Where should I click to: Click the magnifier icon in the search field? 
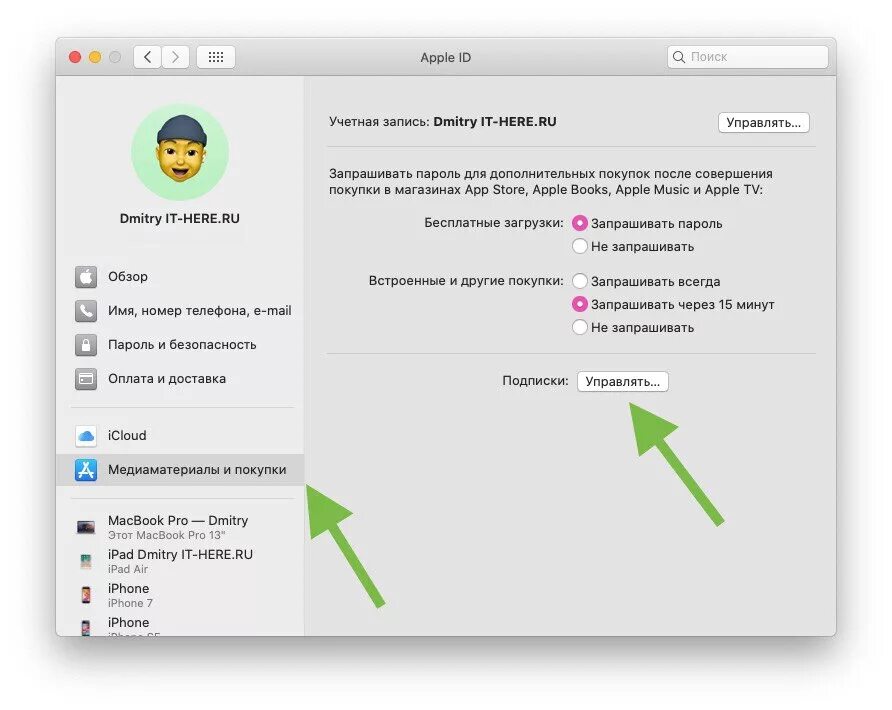click(x=679, y=57)
